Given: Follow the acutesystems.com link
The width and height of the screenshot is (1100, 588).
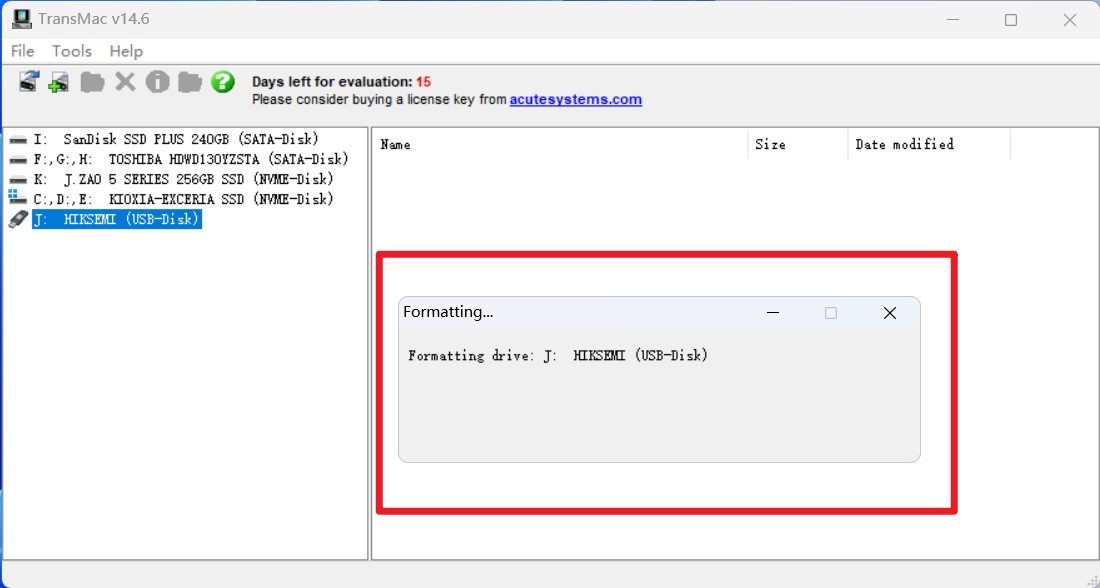Looking at the screenshot, I should 575,99.
